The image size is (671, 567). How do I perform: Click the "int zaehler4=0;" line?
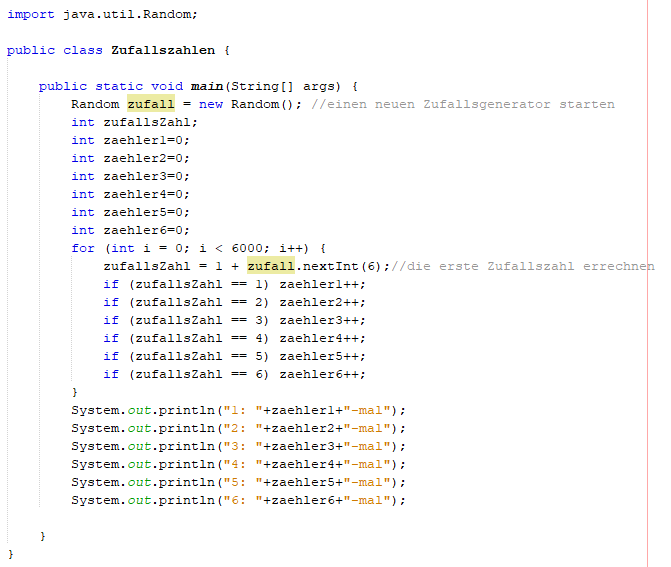[x=131, y=194]
